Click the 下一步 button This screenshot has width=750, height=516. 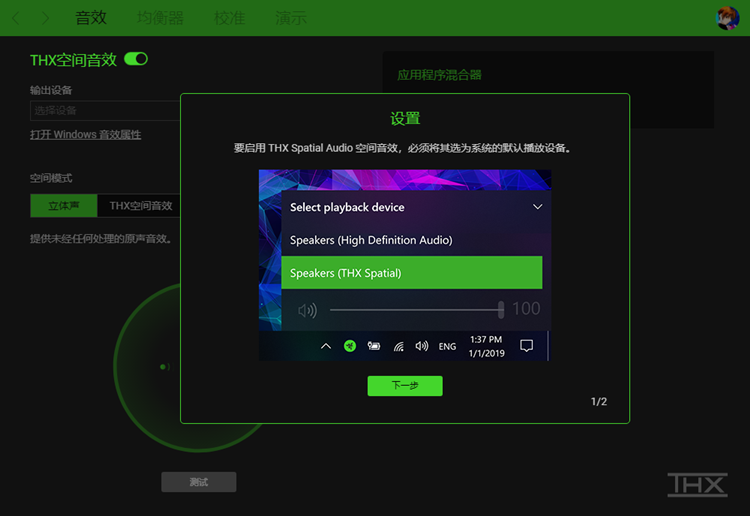pos(405,385)
